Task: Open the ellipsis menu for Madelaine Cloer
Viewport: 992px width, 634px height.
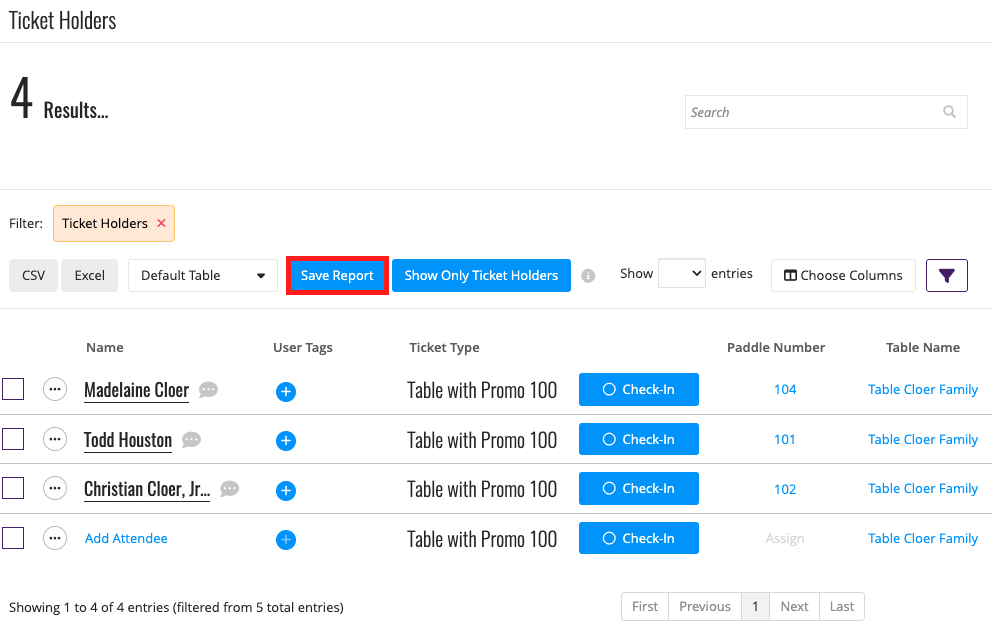Action: pos(55,389)
